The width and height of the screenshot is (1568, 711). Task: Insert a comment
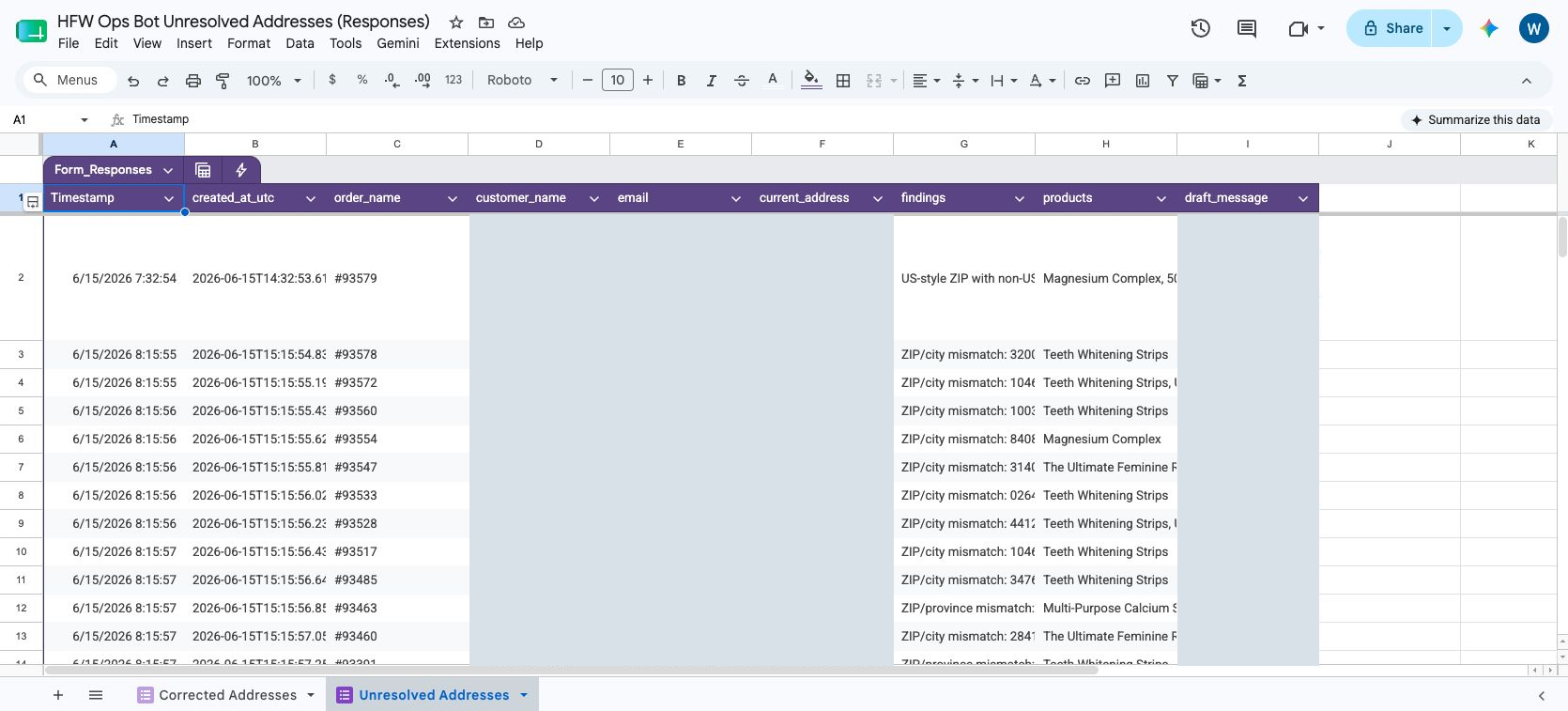[x=1113, y=81]
